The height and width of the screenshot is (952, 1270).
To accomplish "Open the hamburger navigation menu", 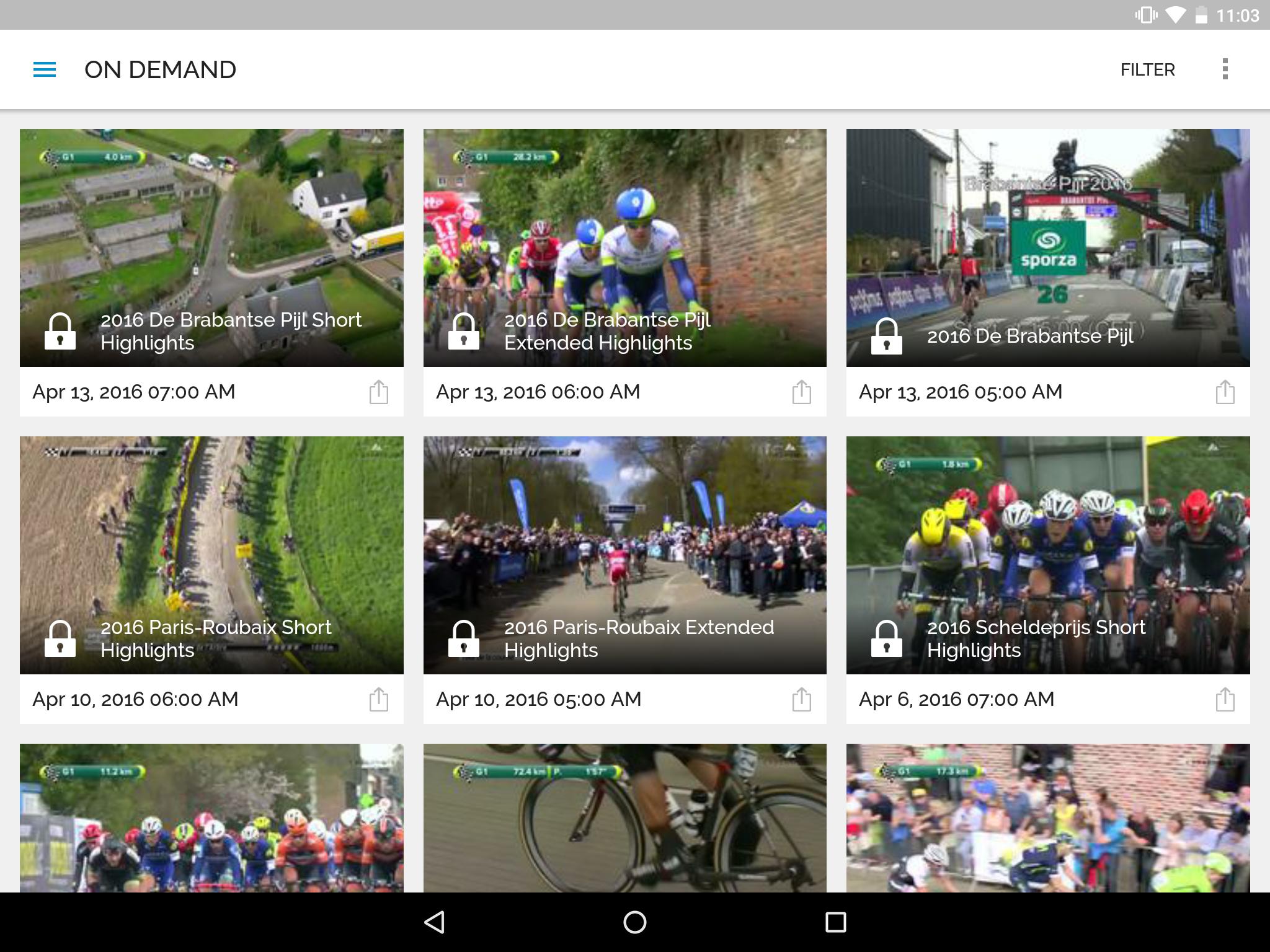I will pyautogui.click(x=45, y=69).
